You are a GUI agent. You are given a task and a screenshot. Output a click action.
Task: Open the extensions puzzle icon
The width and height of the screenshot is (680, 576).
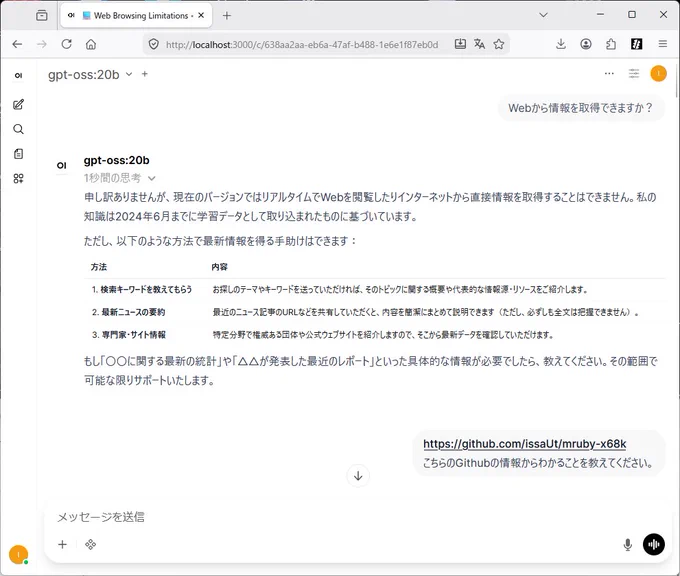point(611,44)
